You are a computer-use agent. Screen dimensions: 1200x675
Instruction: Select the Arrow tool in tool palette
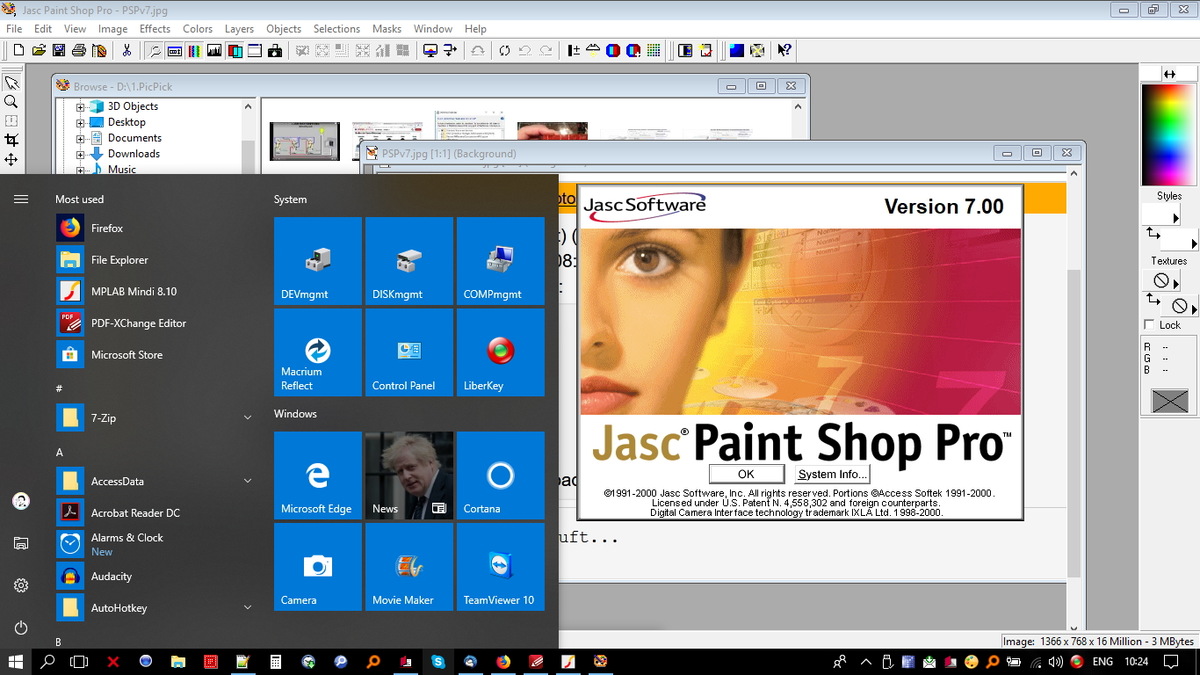[x=11, y=83]
